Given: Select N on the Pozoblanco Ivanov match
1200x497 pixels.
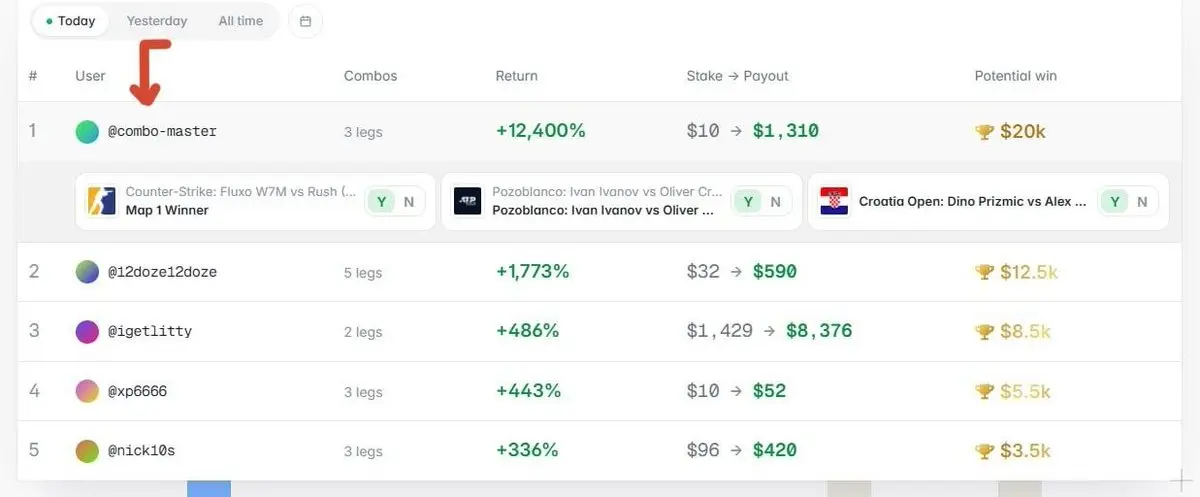Looking at the screenshot, I should pyautogui.click(x=775, y=201).
